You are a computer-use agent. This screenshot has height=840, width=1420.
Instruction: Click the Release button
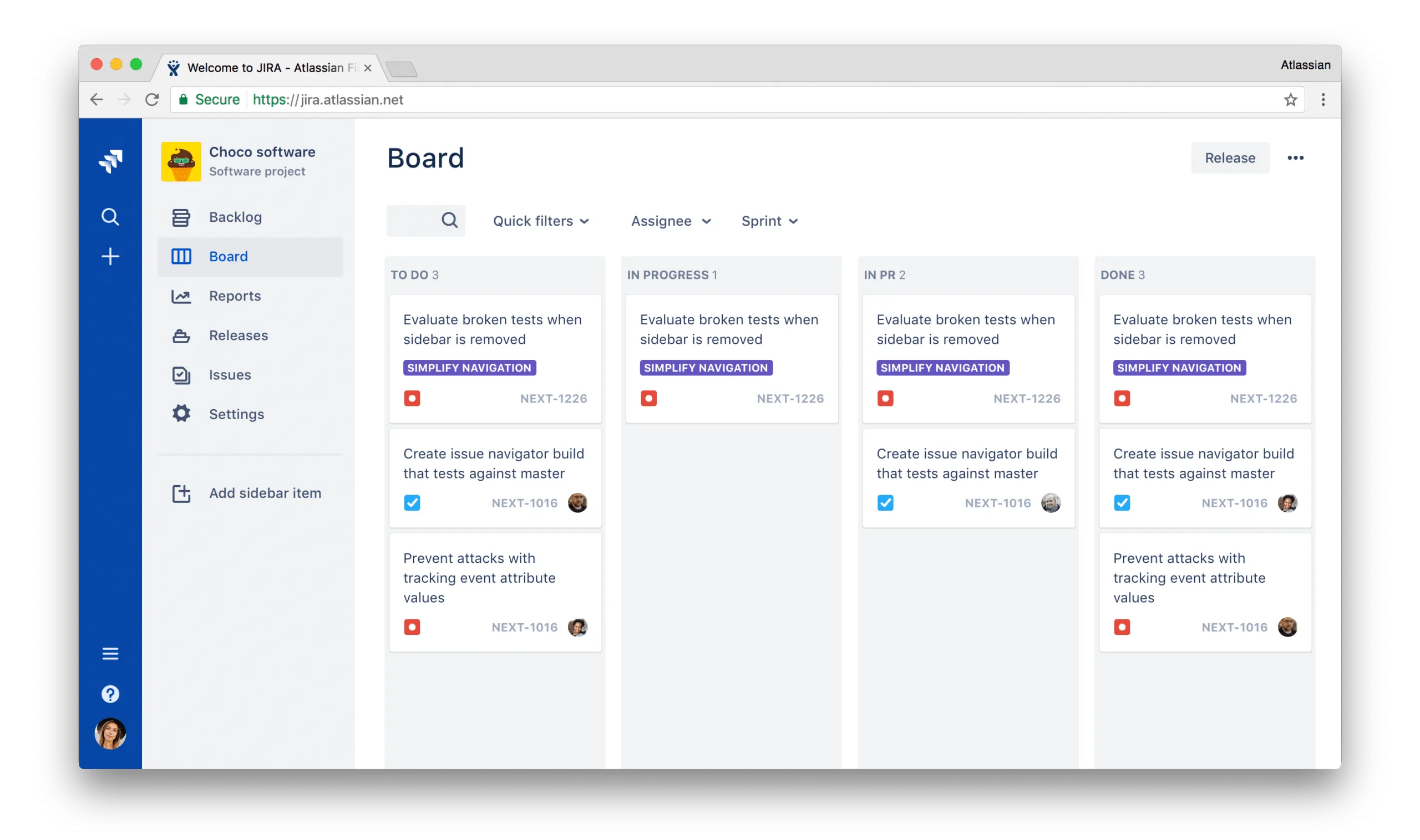tap(1229, 157)
